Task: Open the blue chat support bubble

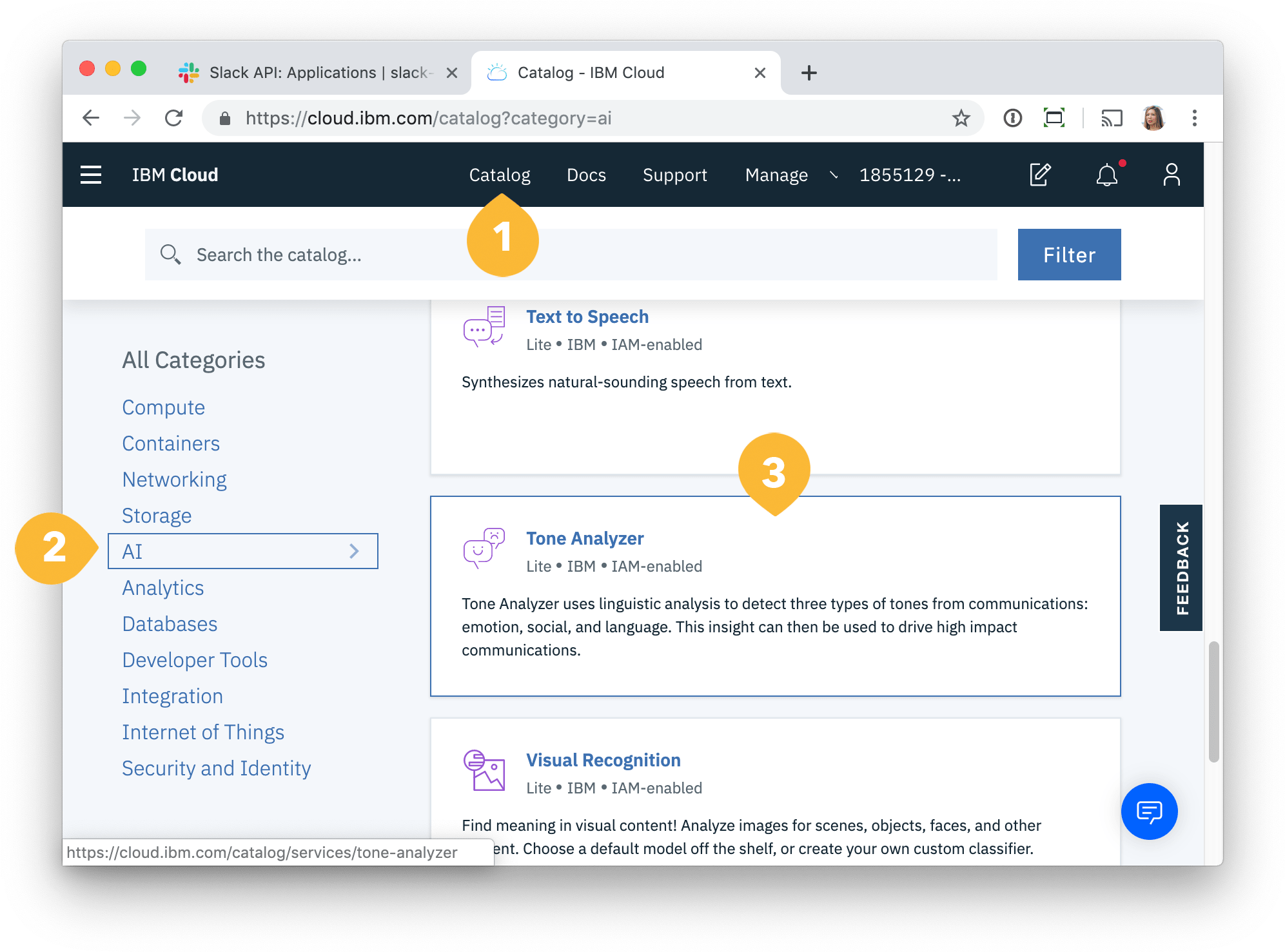Action: [x=1149, y=811]
